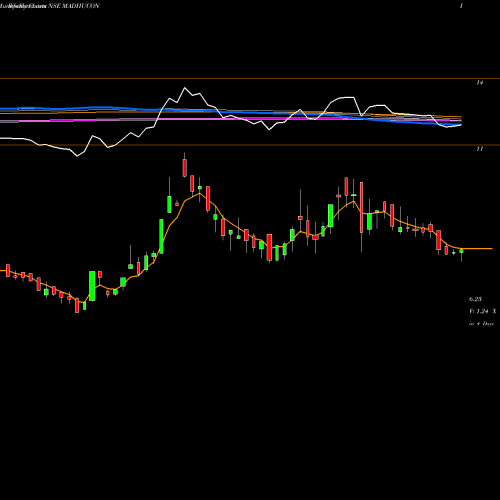
Task: Click the highest peak of white indicator line
Action: pyautogui.click(x=185, y=88)
